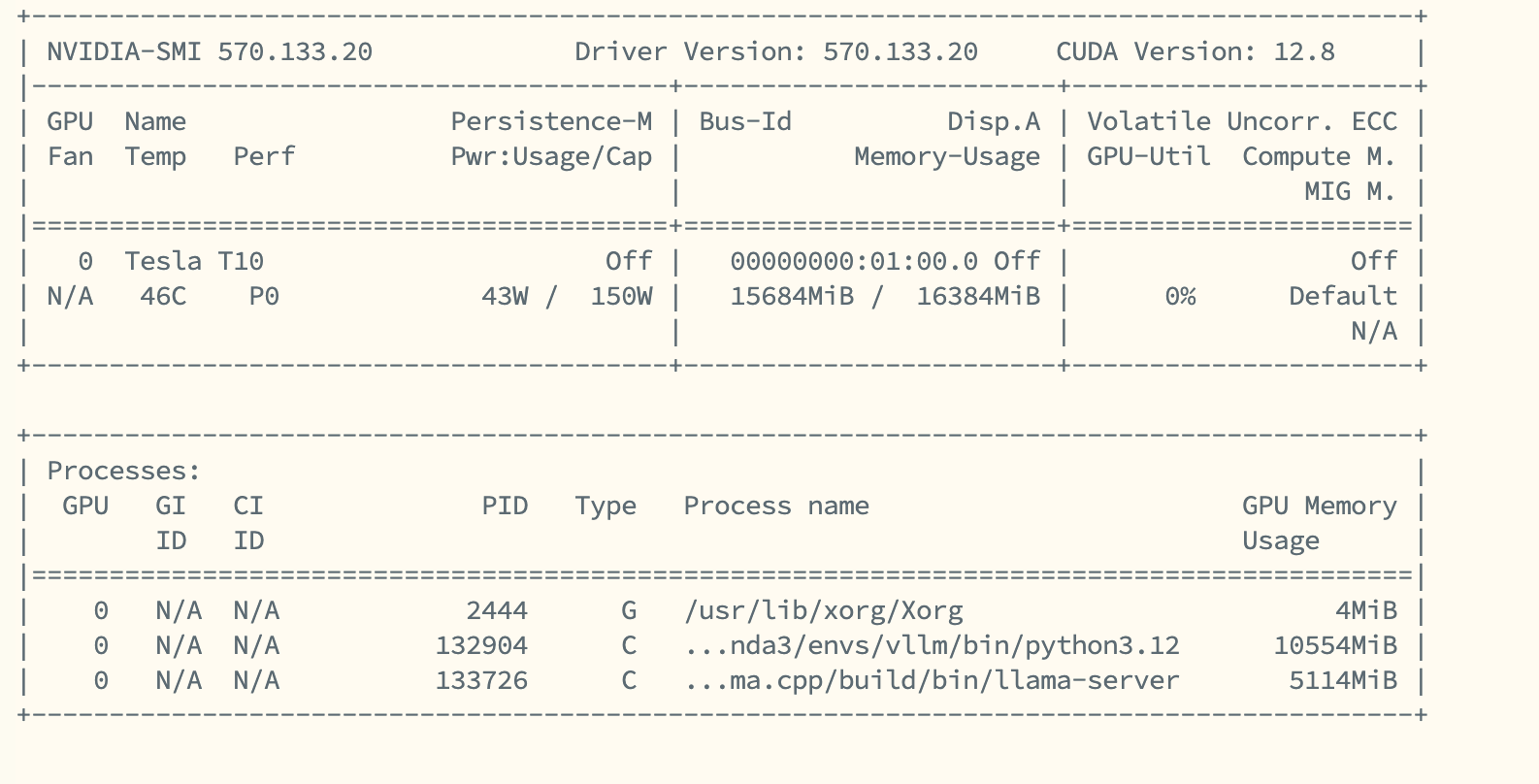Click the 'NVIDIA-SMI 570.133.20' header text
This screenshot has height=784, width=1539.
point(210,51)
